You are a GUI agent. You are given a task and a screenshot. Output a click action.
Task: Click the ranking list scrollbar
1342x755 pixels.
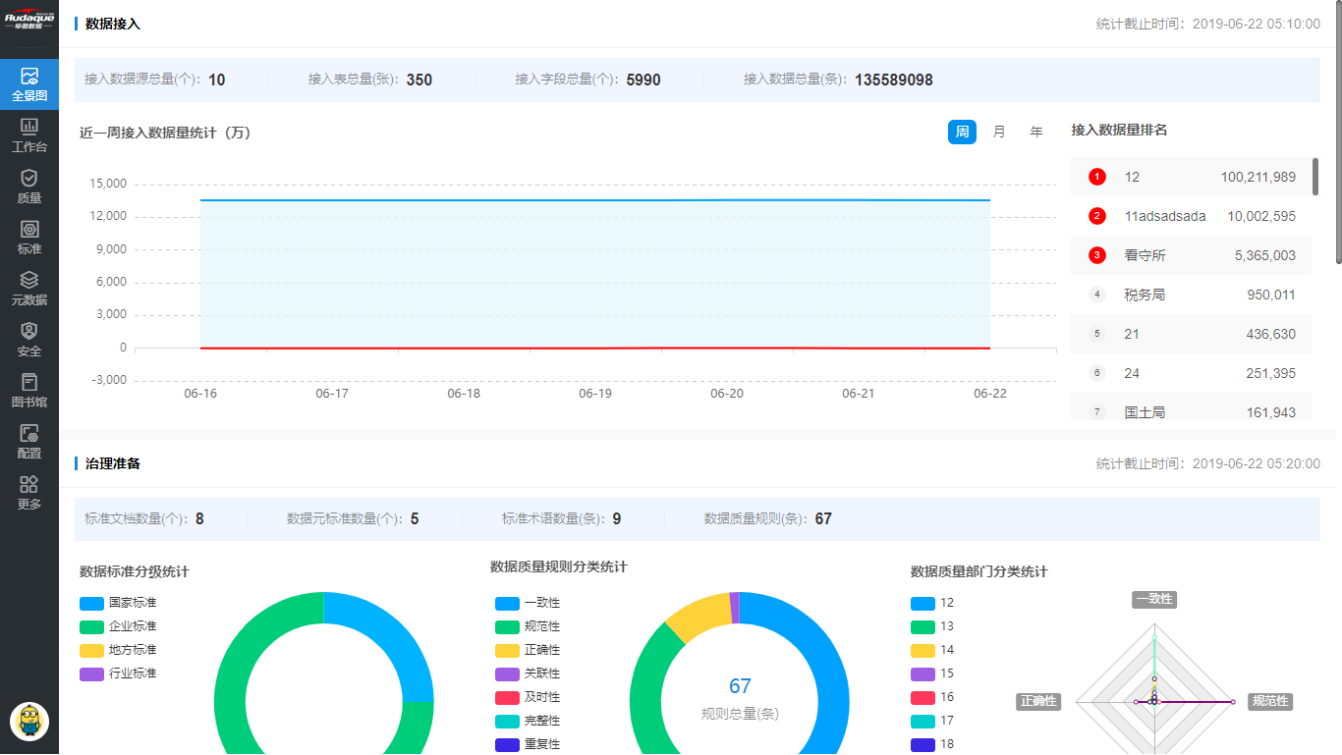(1315, 178)
